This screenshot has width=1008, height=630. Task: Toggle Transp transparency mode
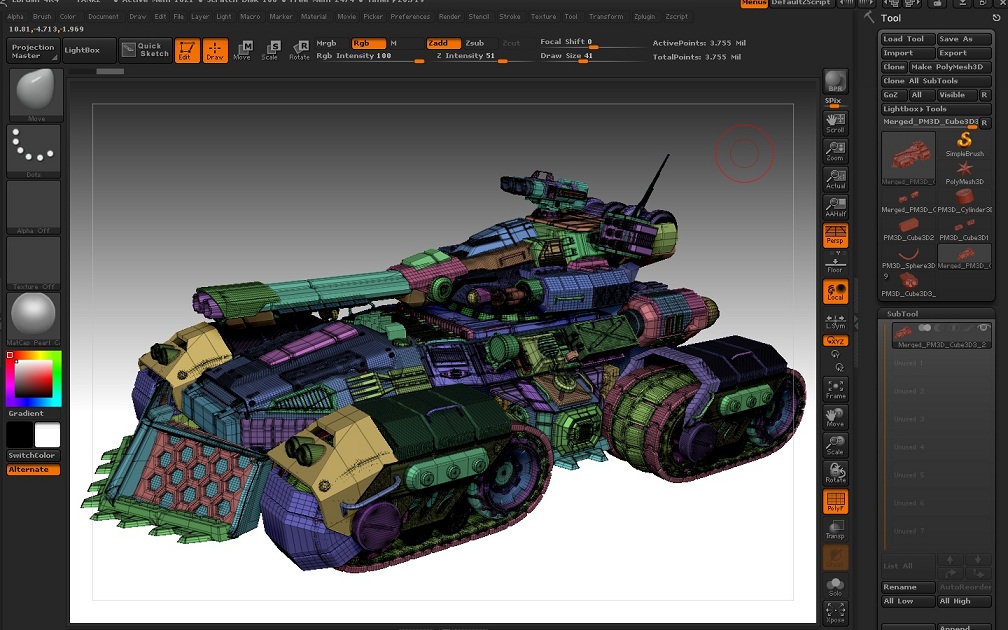[835, 529]
